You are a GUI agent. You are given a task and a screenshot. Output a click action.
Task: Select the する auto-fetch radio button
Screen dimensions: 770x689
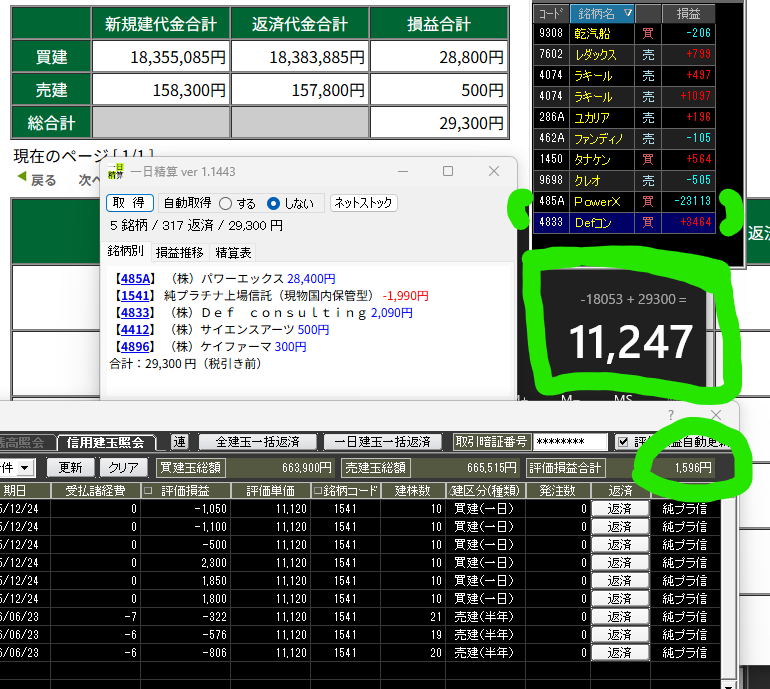[226, 203]
